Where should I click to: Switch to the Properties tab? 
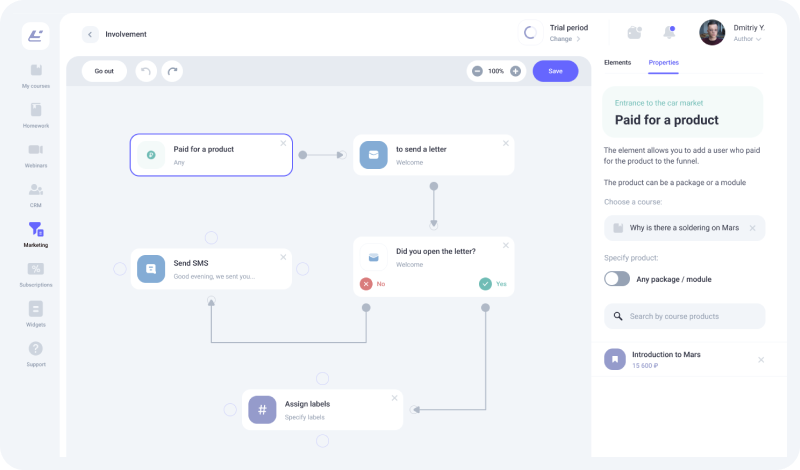pyautogui.click(x=663, y=62)
